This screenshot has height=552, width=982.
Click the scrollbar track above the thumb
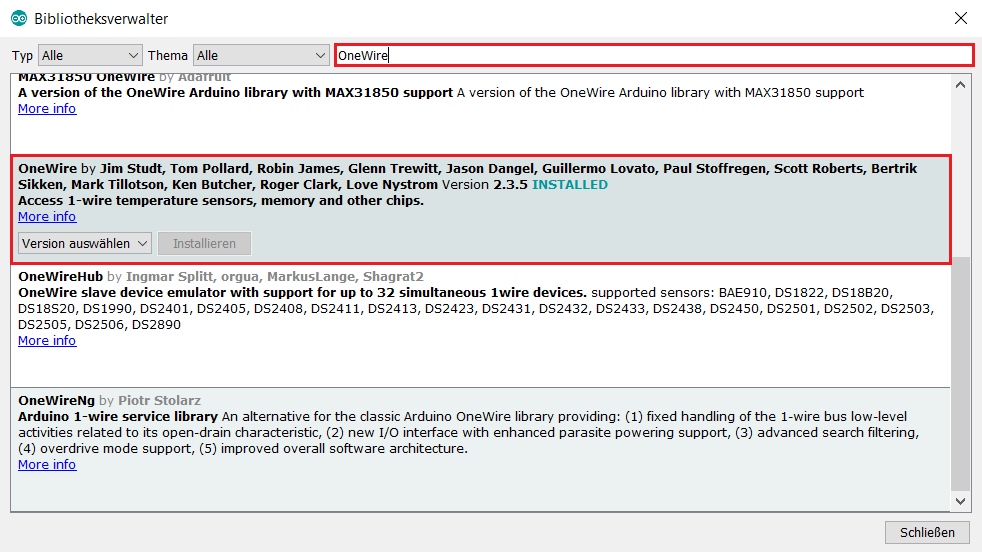pos(961,170)
